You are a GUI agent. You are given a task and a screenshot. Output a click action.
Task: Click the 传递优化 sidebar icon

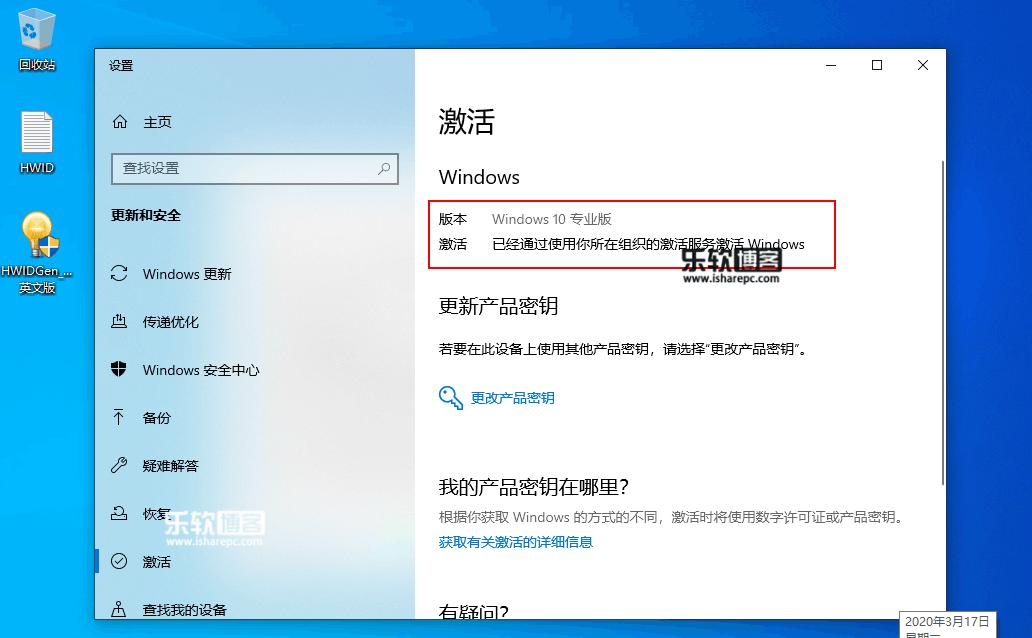(119, 321)
